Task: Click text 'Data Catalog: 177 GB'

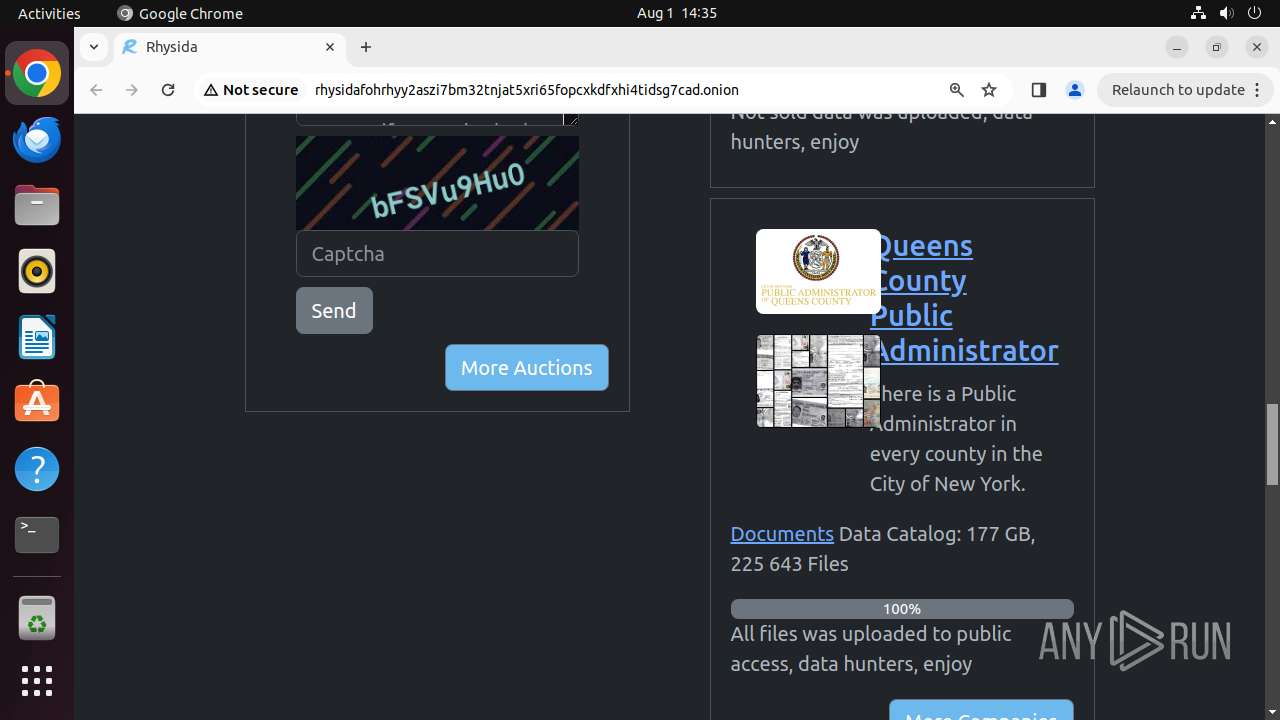Action: (x=937, y=534)
